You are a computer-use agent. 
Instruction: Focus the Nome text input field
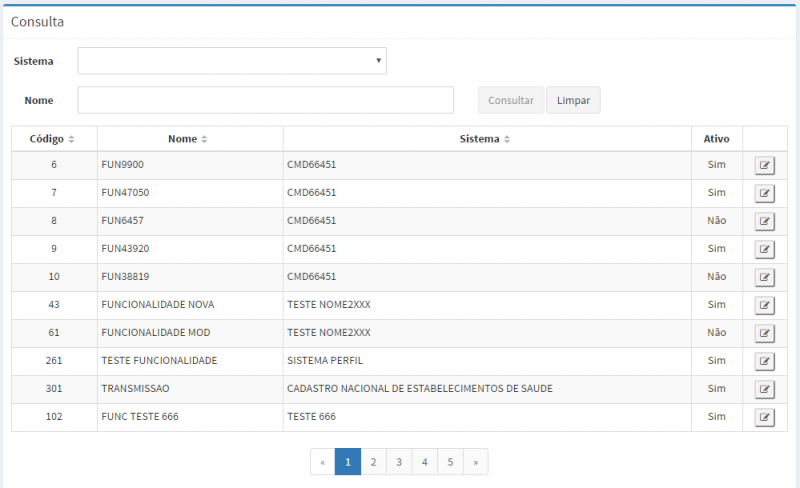pos(265,101)
